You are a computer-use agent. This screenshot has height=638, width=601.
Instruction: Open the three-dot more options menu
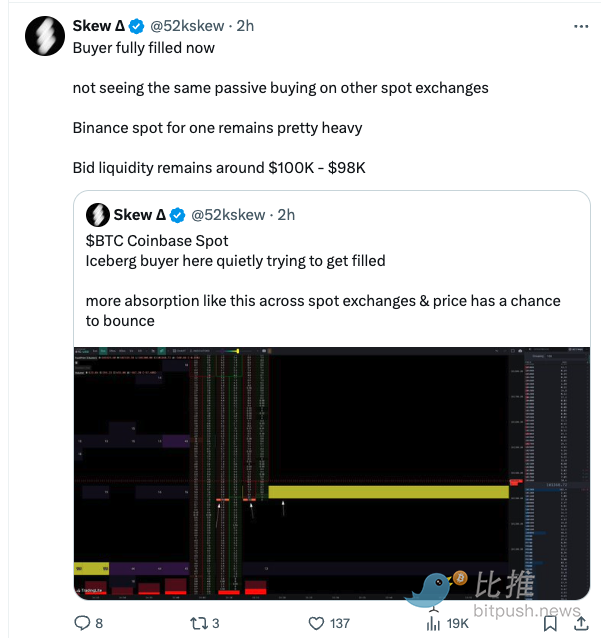pyautogui.click(x=581, y=26)
